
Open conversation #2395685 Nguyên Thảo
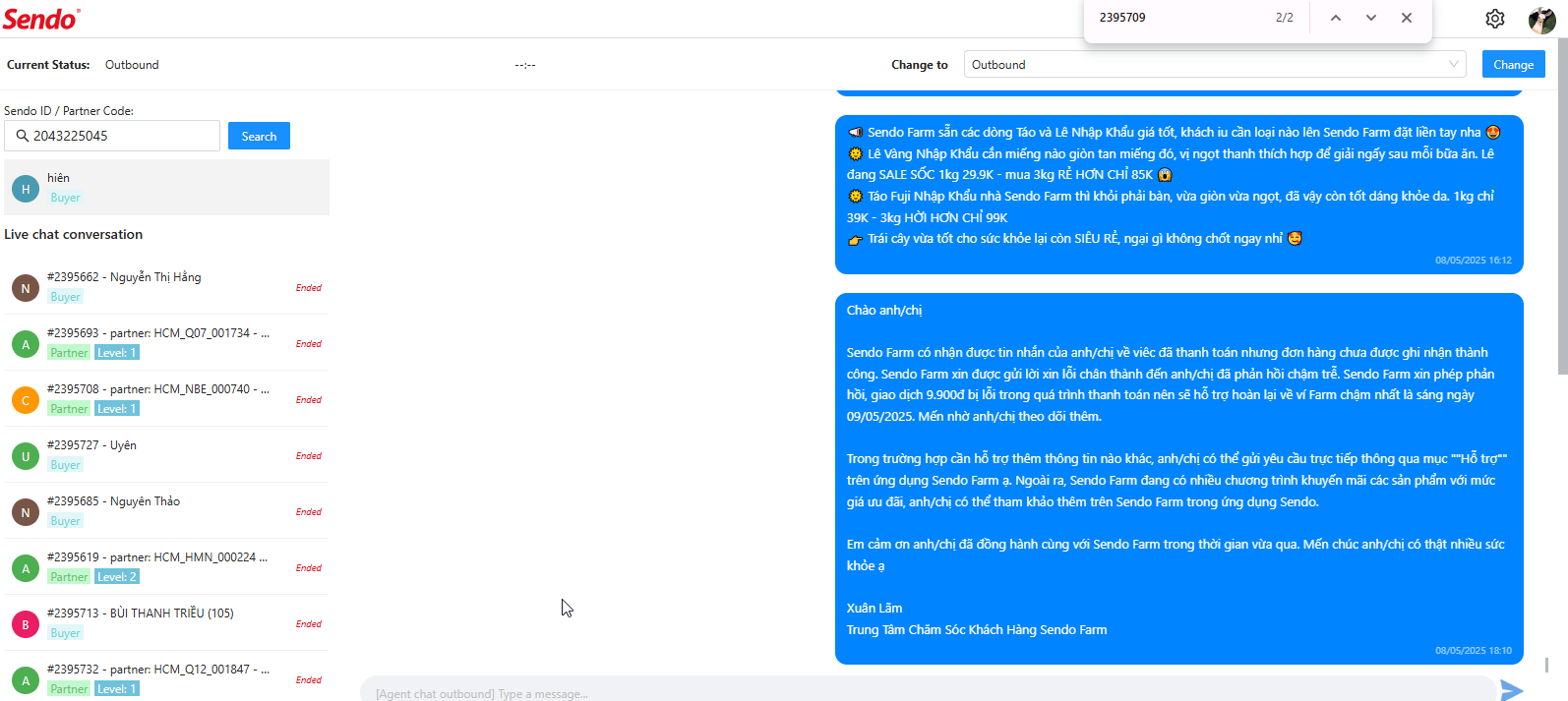(166, 511)
